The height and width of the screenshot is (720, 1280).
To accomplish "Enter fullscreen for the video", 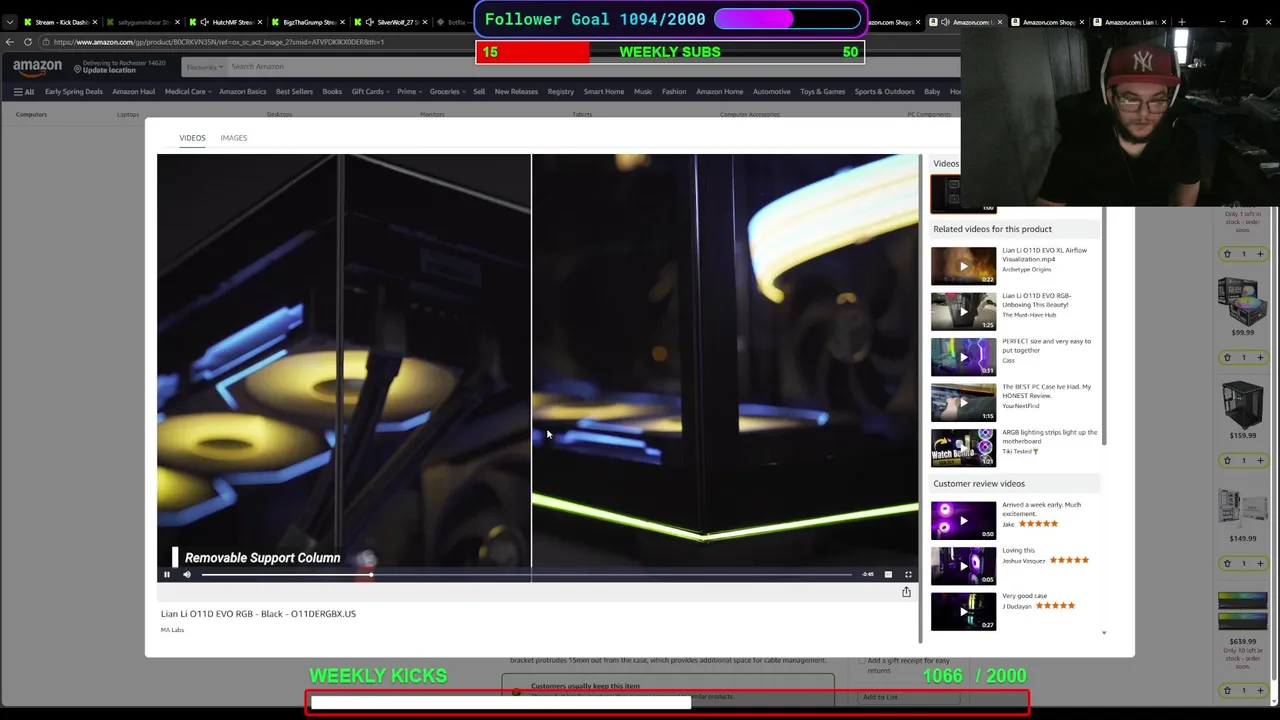I will point(908,574).
